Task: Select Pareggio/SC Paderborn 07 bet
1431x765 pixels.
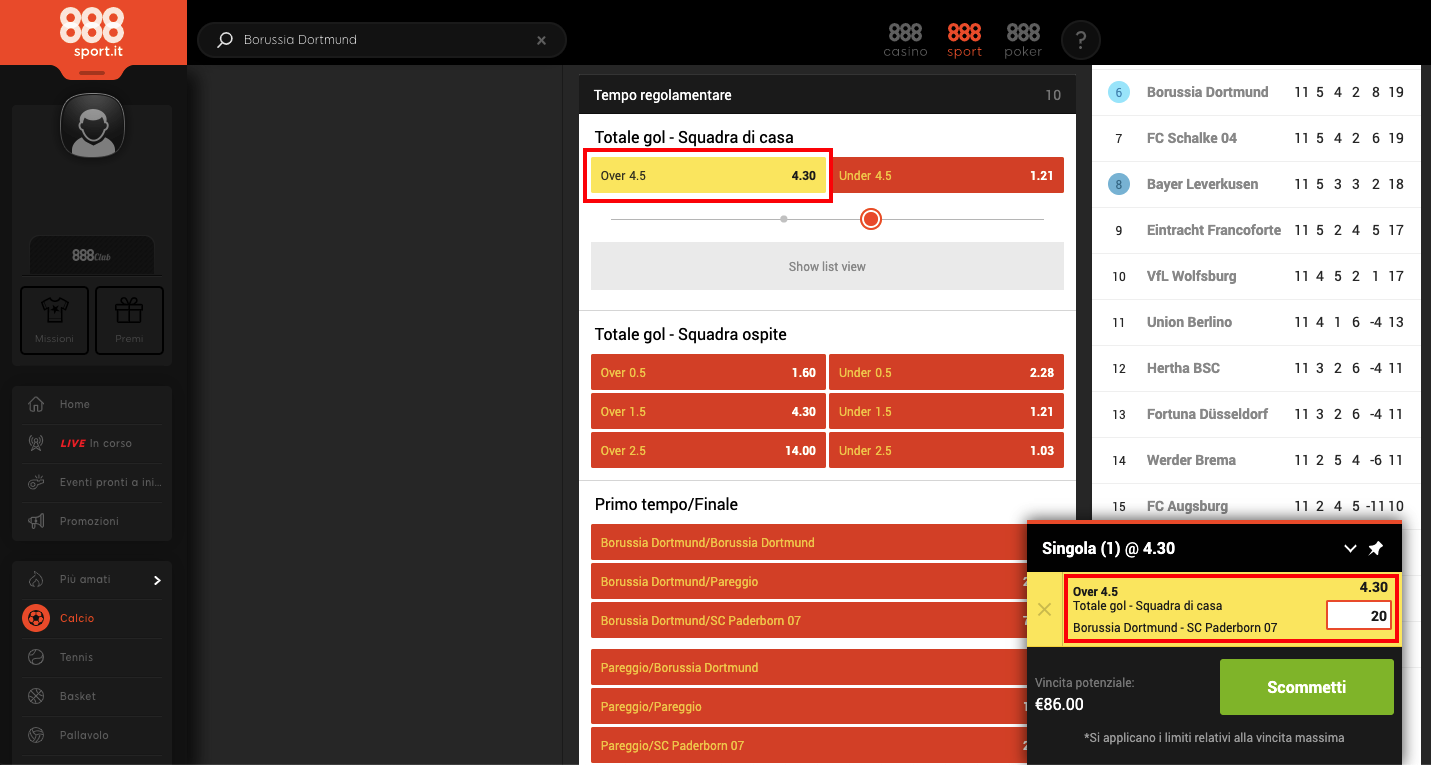Action: (x=810, y=745)
